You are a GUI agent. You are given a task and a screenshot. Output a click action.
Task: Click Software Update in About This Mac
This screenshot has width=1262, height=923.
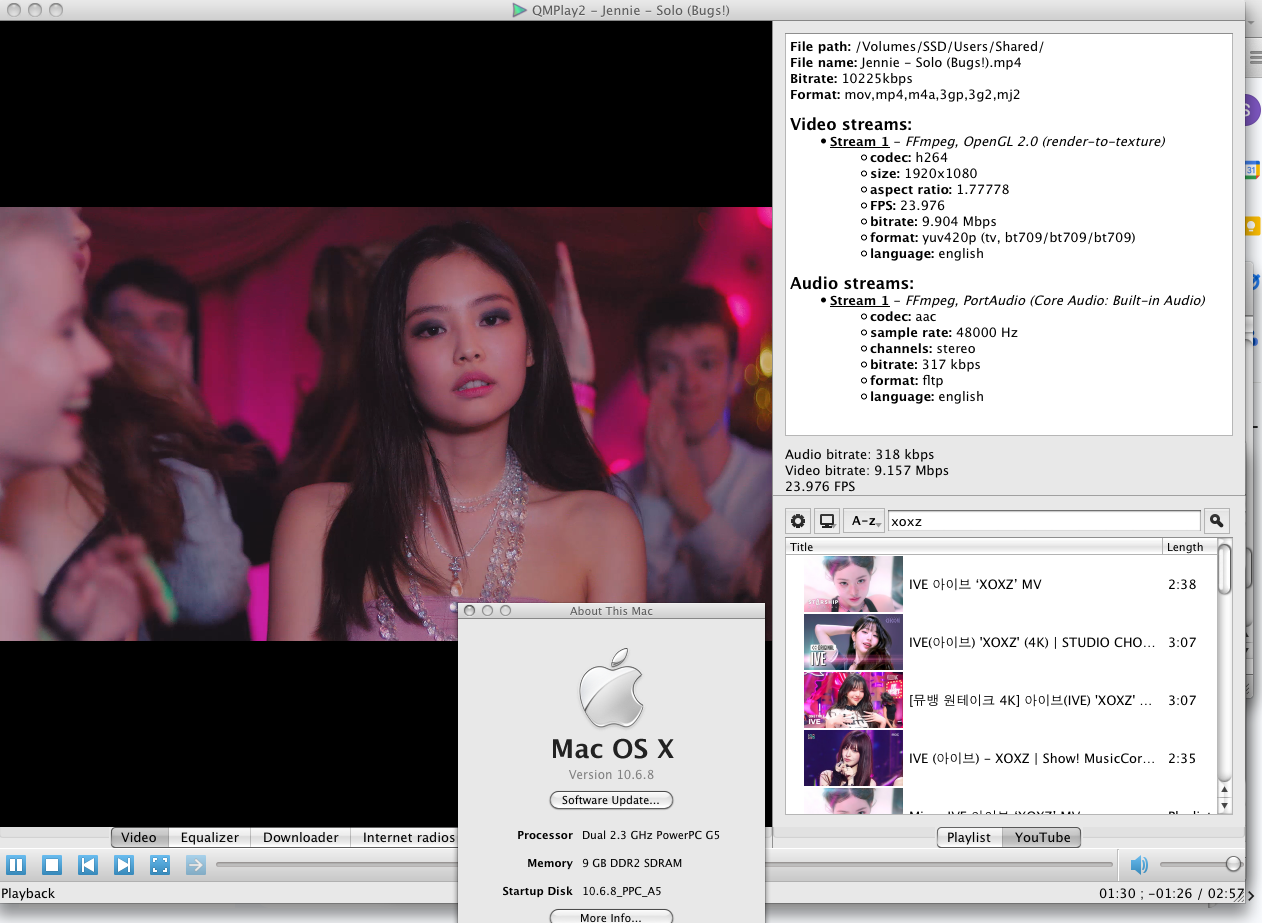click(x=611, y=800)
